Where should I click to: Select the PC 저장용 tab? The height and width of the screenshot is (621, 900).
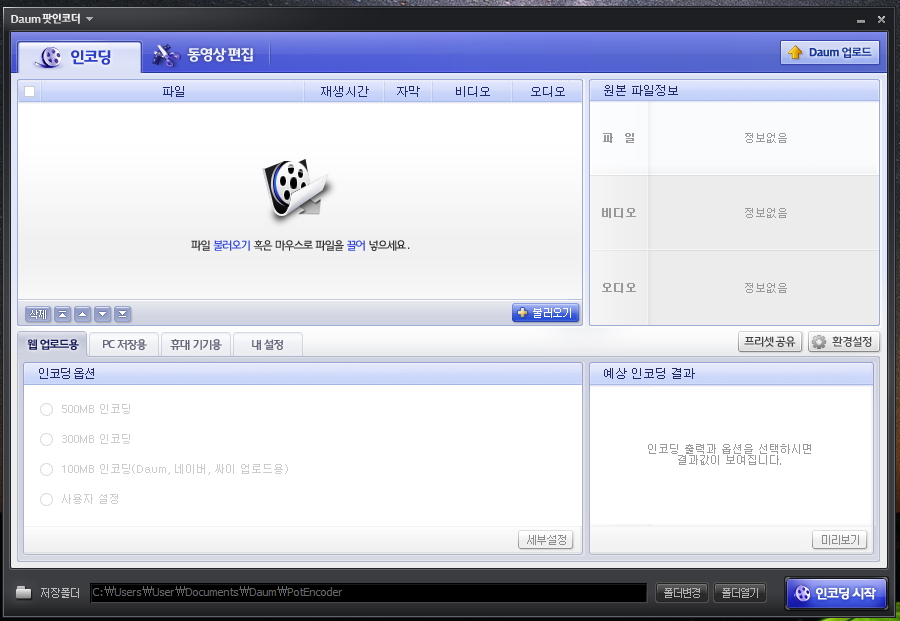[x=124, y=344]
